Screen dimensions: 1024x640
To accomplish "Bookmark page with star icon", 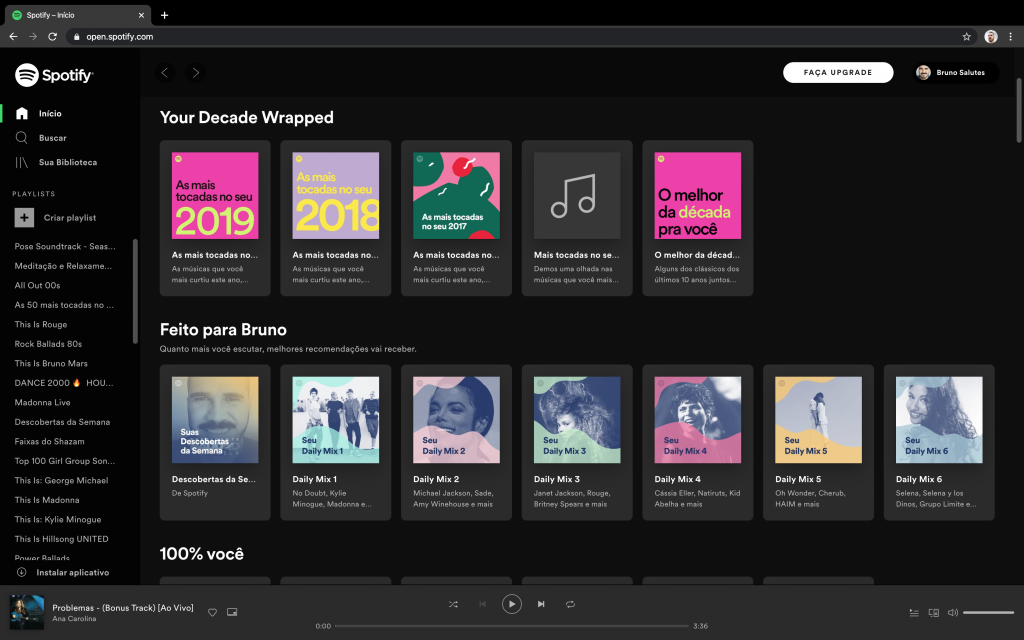I will tap(967, 37).
